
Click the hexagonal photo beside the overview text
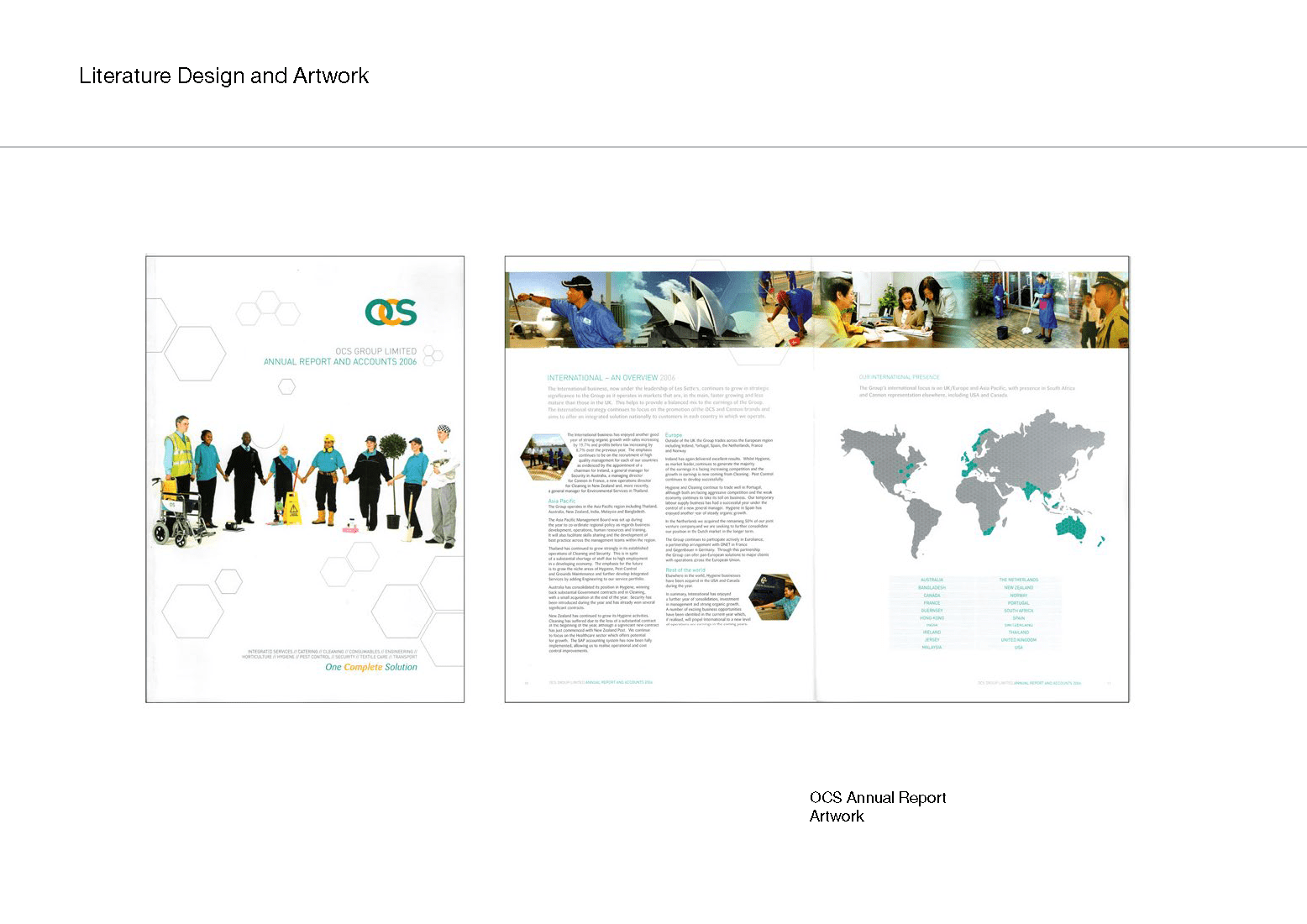click(x=547, y=456)
